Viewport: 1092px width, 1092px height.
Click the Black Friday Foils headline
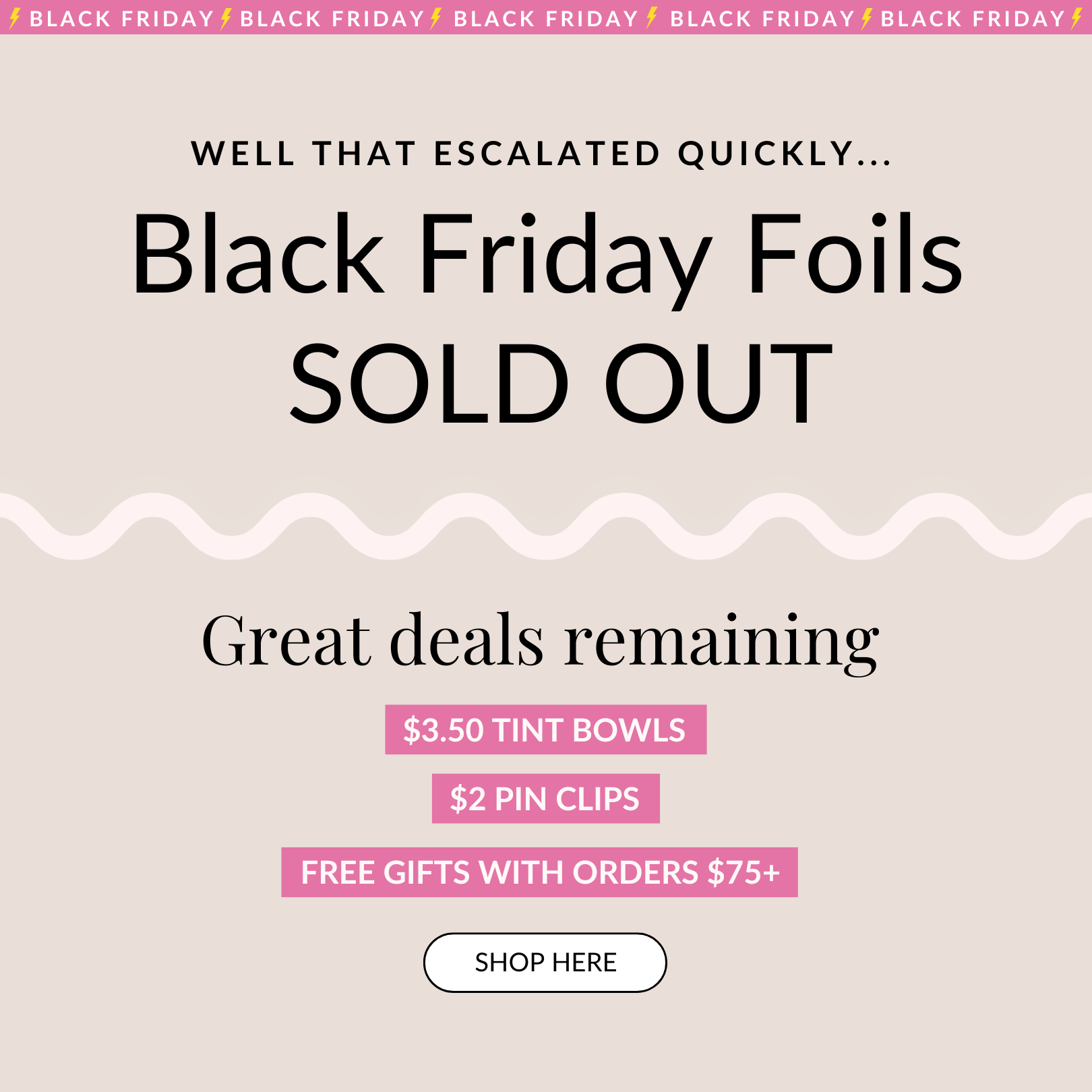[546, 256]
